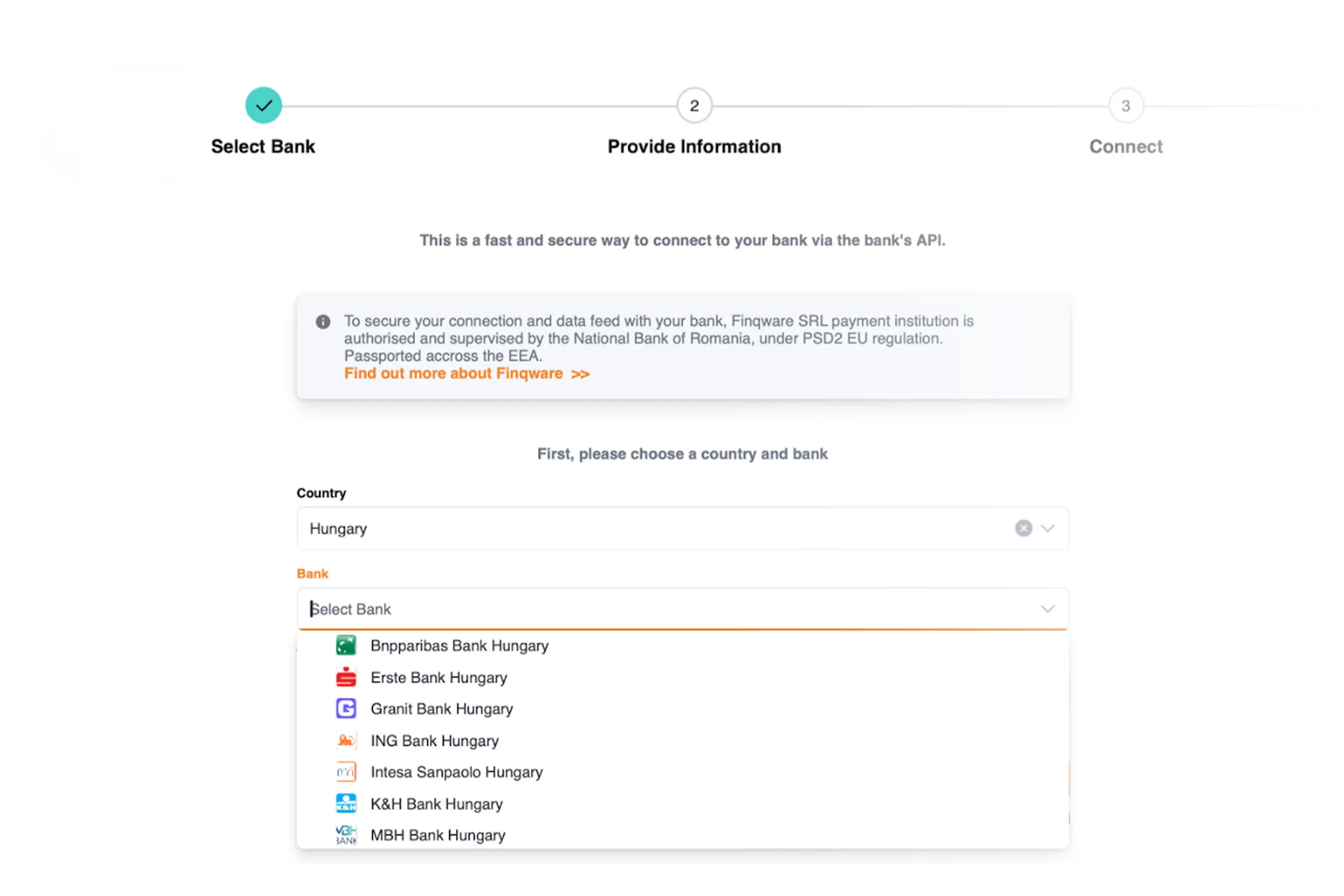Choose Bnpparibas Bank Hungary from list
The image size is (1344, 896).
[x=682, y=646]
